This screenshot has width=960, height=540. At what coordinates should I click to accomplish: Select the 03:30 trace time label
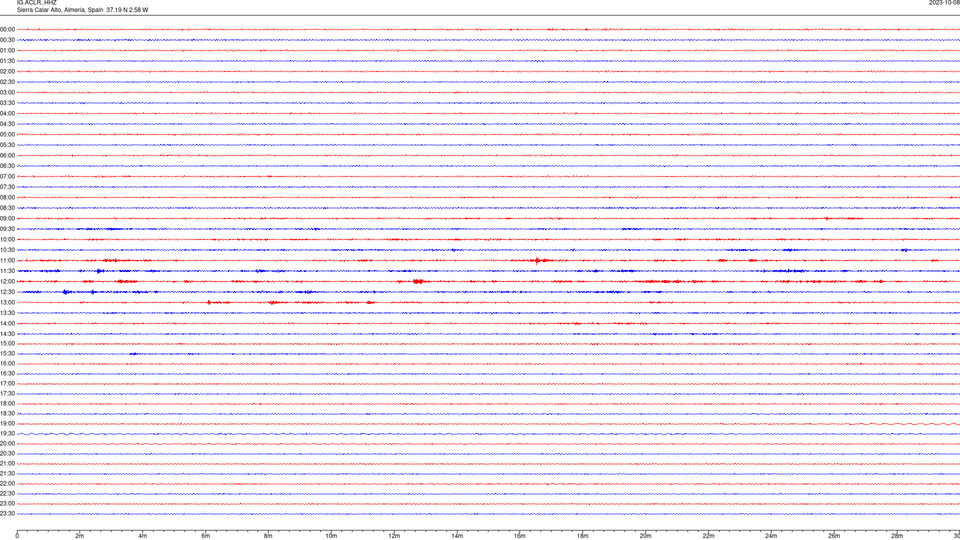coord(7,103)
